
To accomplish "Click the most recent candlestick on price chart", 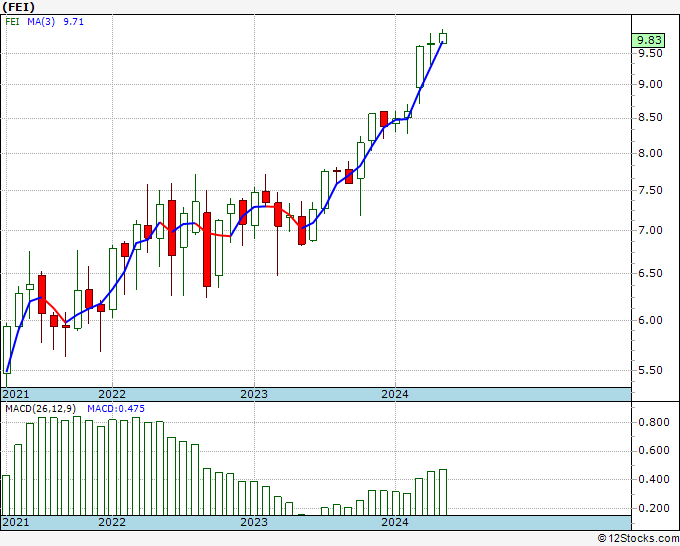I will point(443,38).
